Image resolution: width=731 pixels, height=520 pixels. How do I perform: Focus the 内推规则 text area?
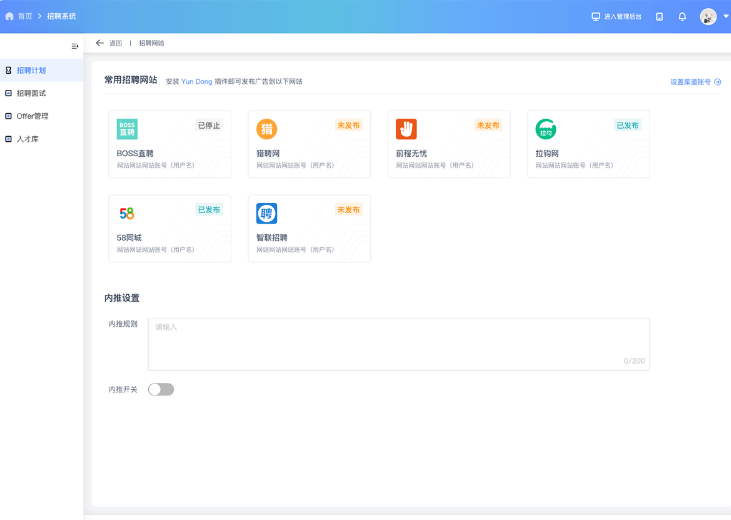click(x=399, y=345)
